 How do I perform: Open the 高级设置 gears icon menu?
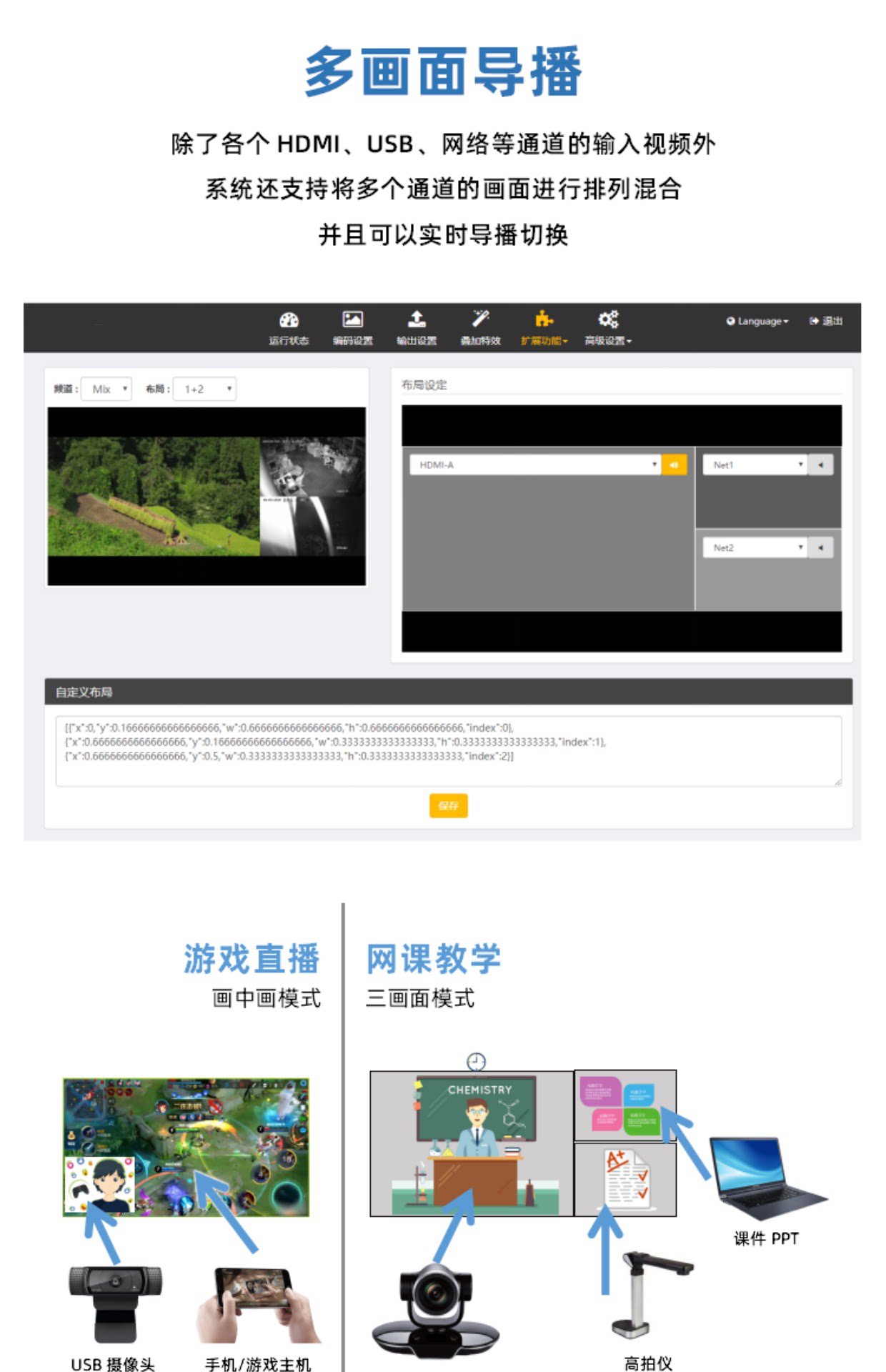608,319
